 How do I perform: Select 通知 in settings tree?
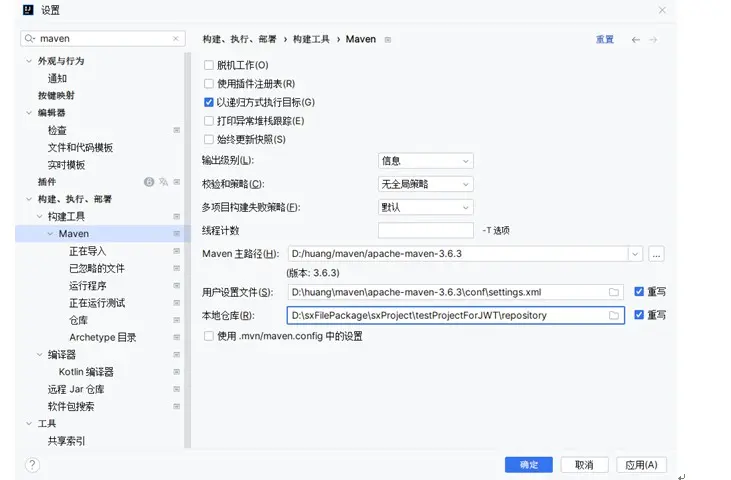(57, 78)
